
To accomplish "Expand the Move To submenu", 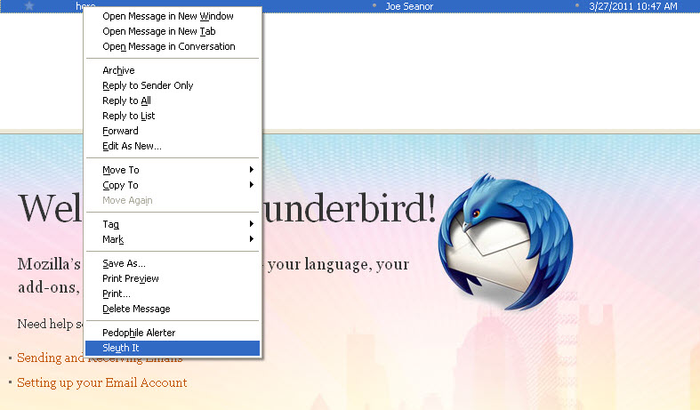I will [172, 170].
